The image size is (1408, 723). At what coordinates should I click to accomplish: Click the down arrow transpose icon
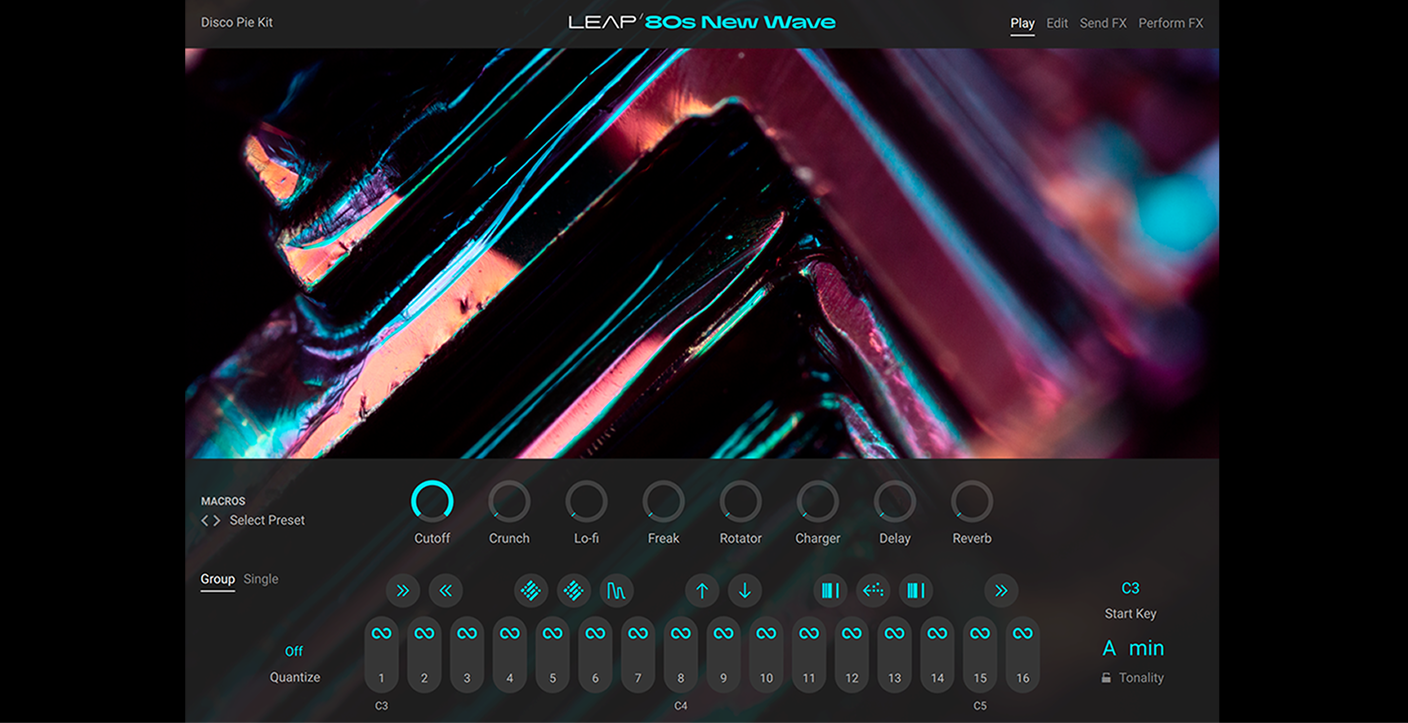tap(744, 590)
